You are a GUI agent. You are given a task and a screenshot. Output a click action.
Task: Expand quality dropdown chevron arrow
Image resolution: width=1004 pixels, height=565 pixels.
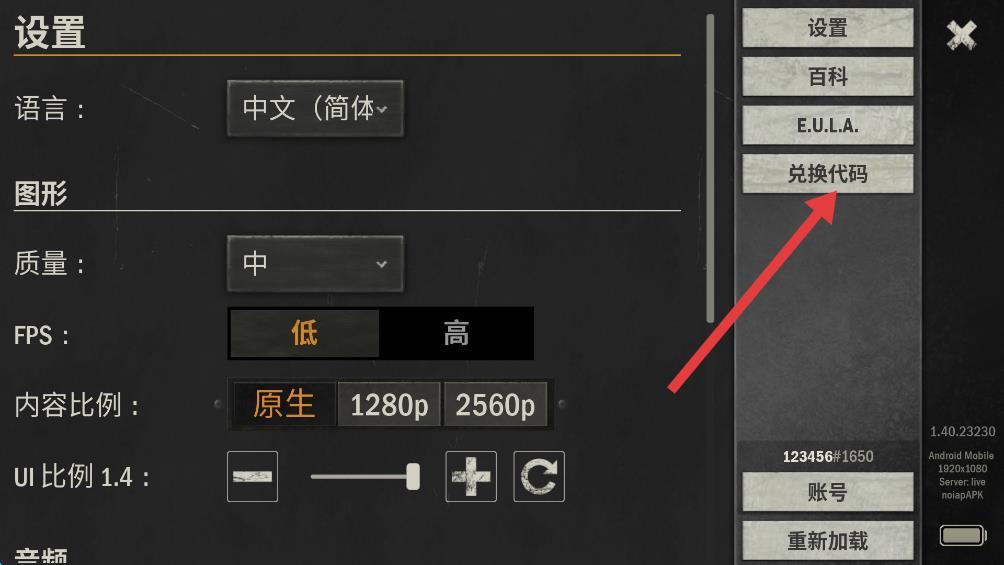click(x=382, y=264)
